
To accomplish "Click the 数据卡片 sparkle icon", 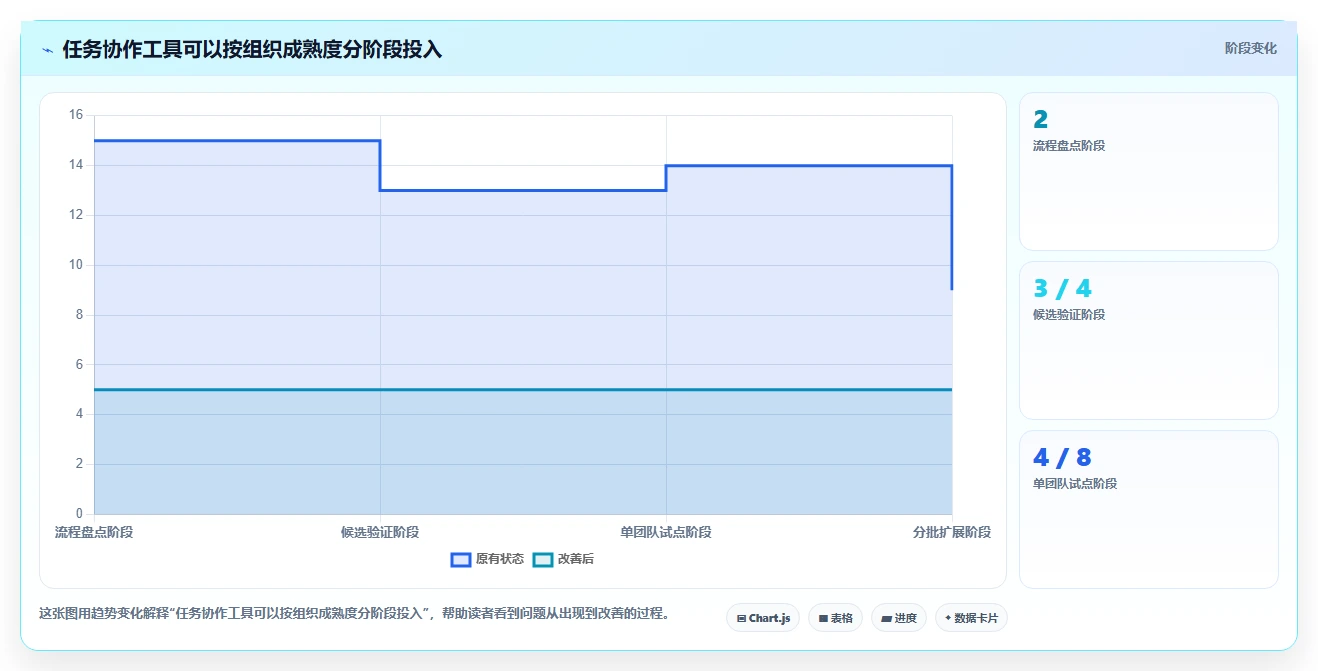I will pos(948,618).
